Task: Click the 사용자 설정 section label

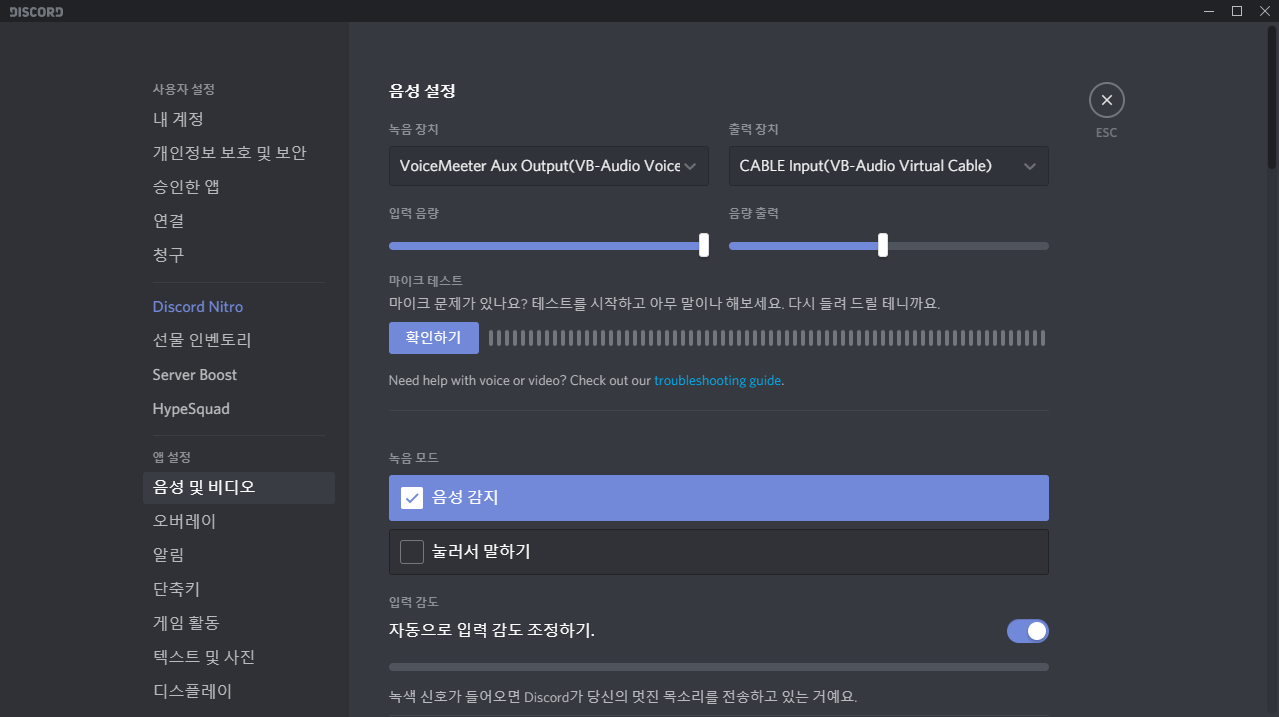Action: 184,89
